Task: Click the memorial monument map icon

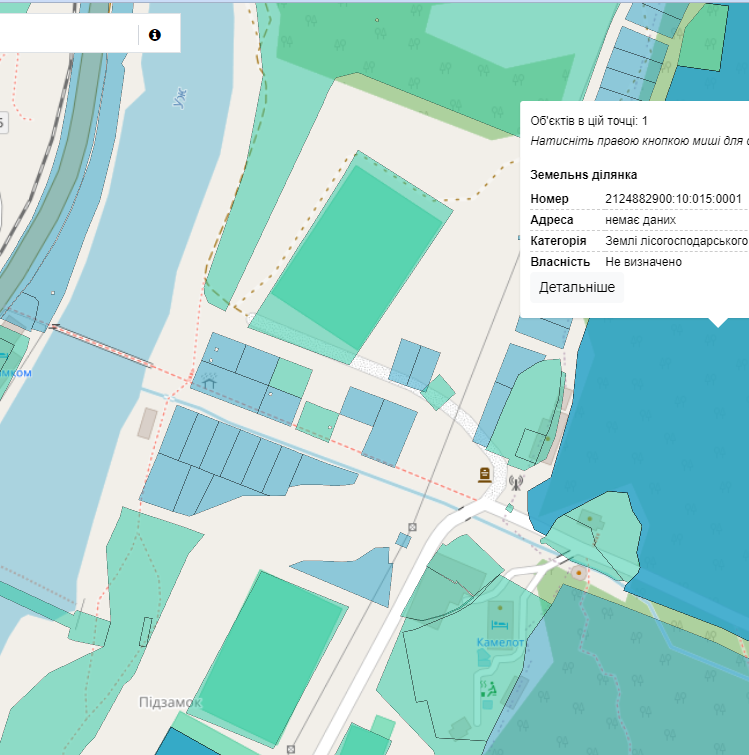Action: 485,475
